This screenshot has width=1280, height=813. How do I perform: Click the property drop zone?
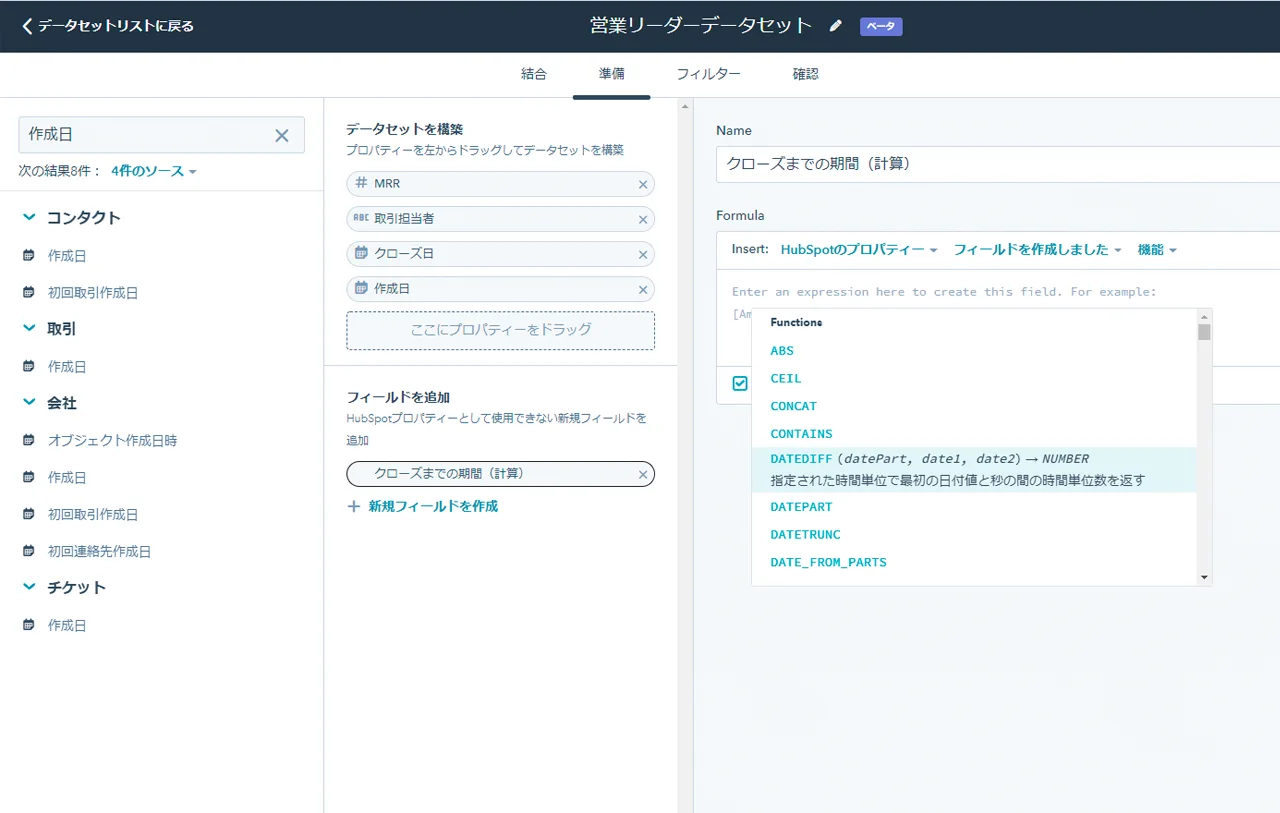click(501, 330)
